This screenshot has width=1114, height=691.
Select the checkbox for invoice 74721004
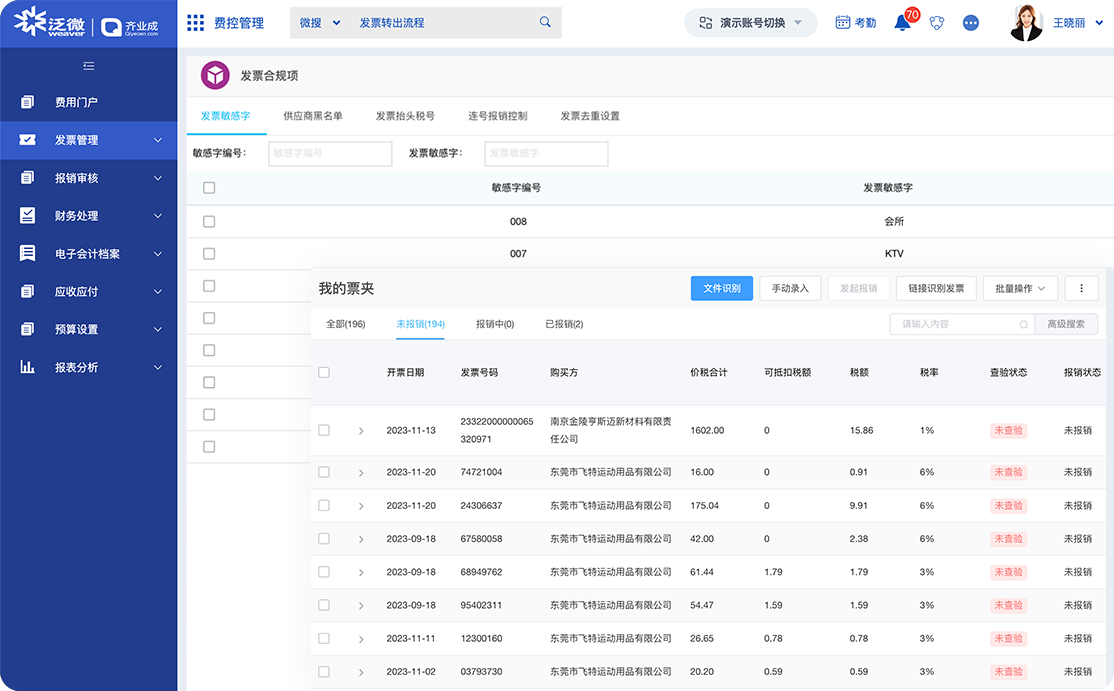click(324, 471)
